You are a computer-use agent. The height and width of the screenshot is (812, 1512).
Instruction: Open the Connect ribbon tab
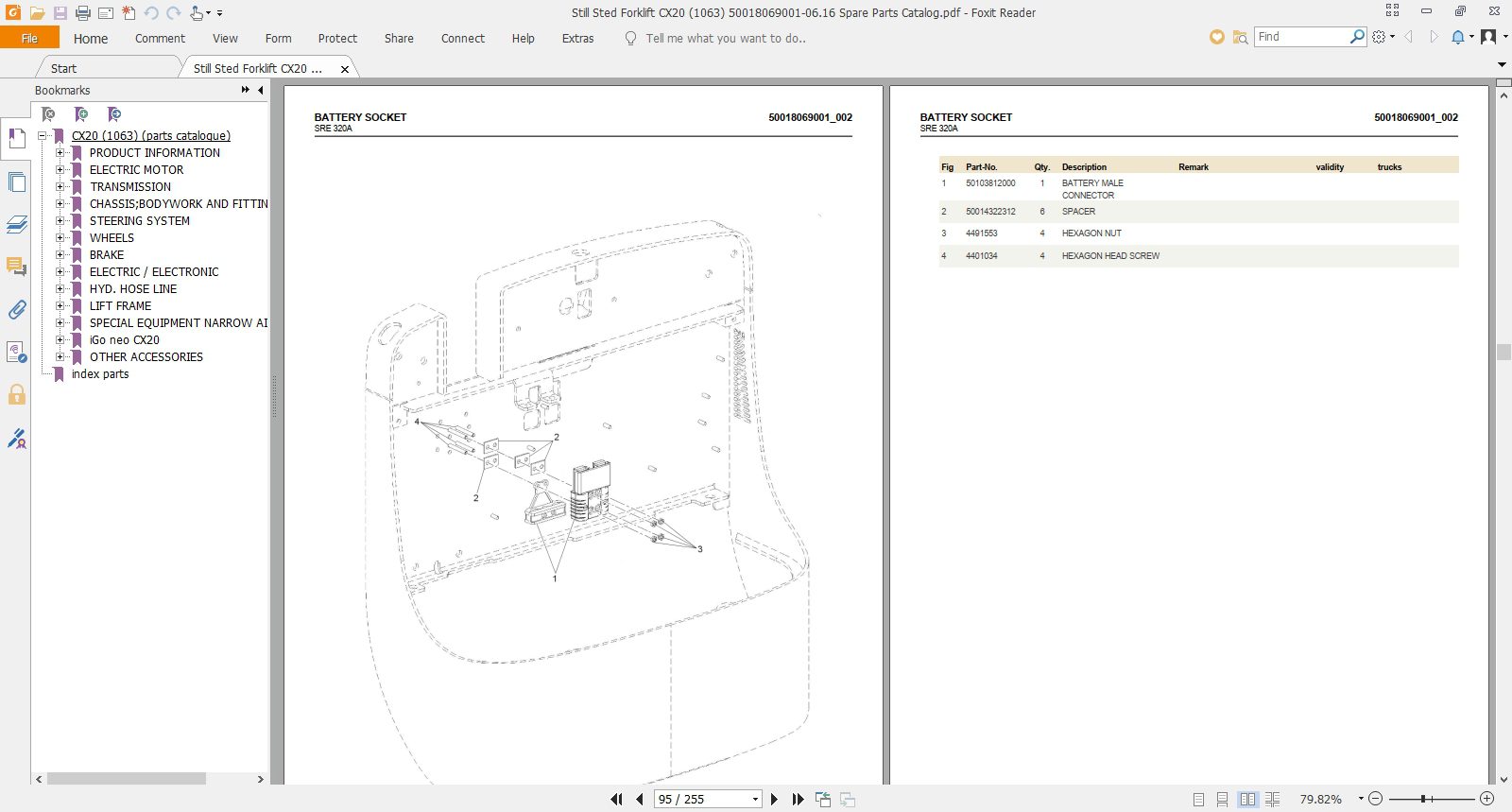463,39
